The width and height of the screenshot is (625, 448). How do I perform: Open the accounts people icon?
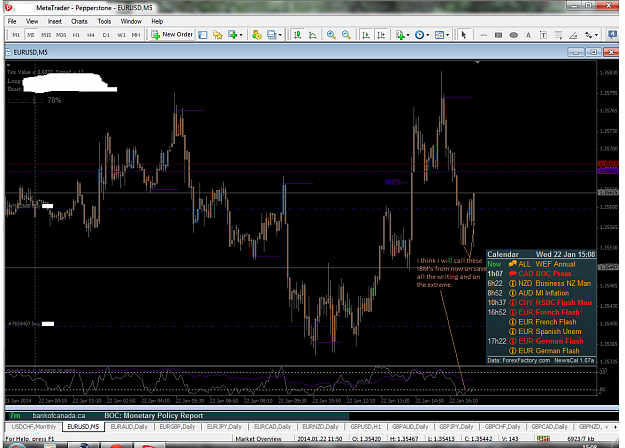256,35
